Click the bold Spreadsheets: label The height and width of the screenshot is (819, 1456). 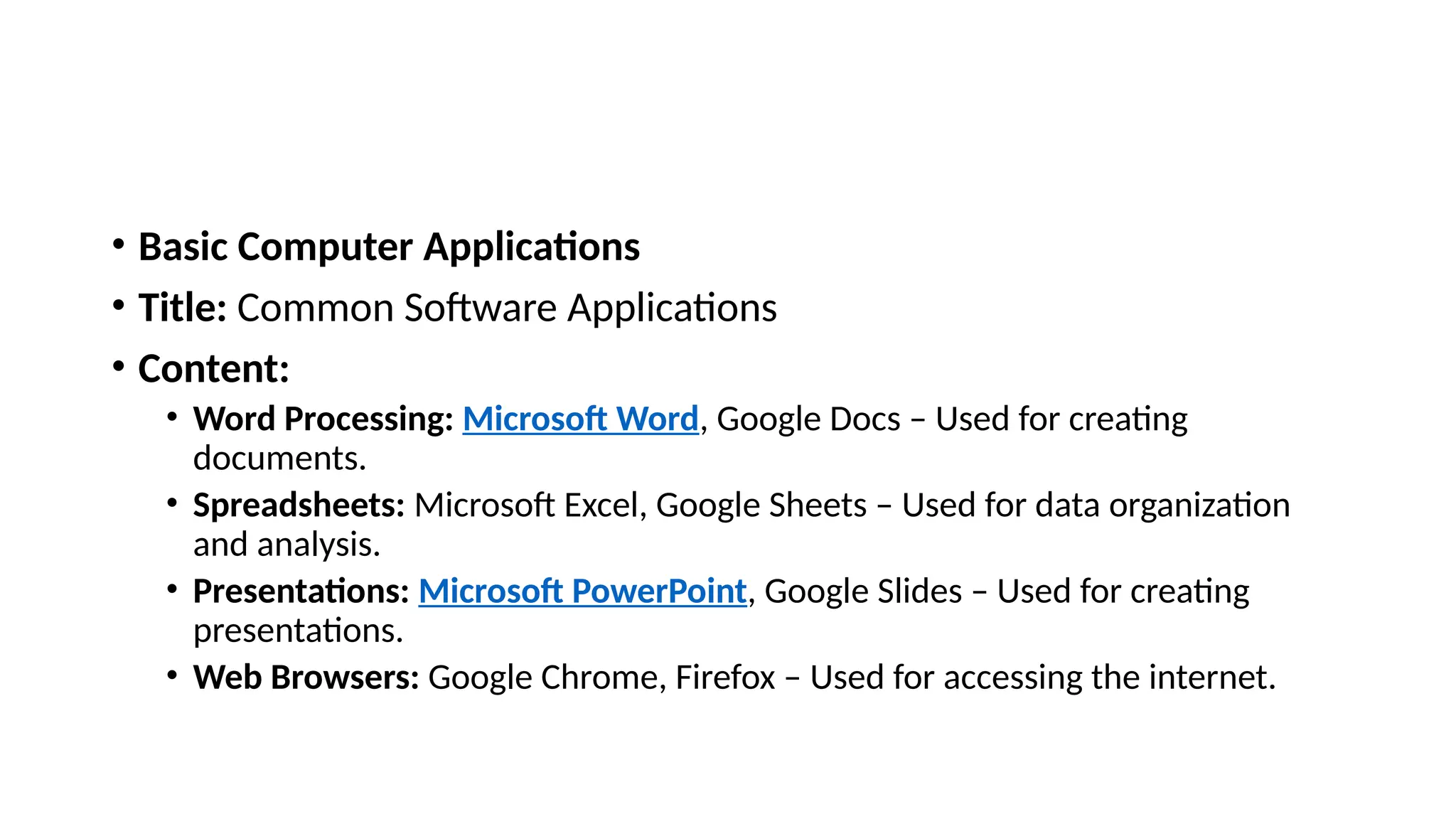tap(299, 505)
